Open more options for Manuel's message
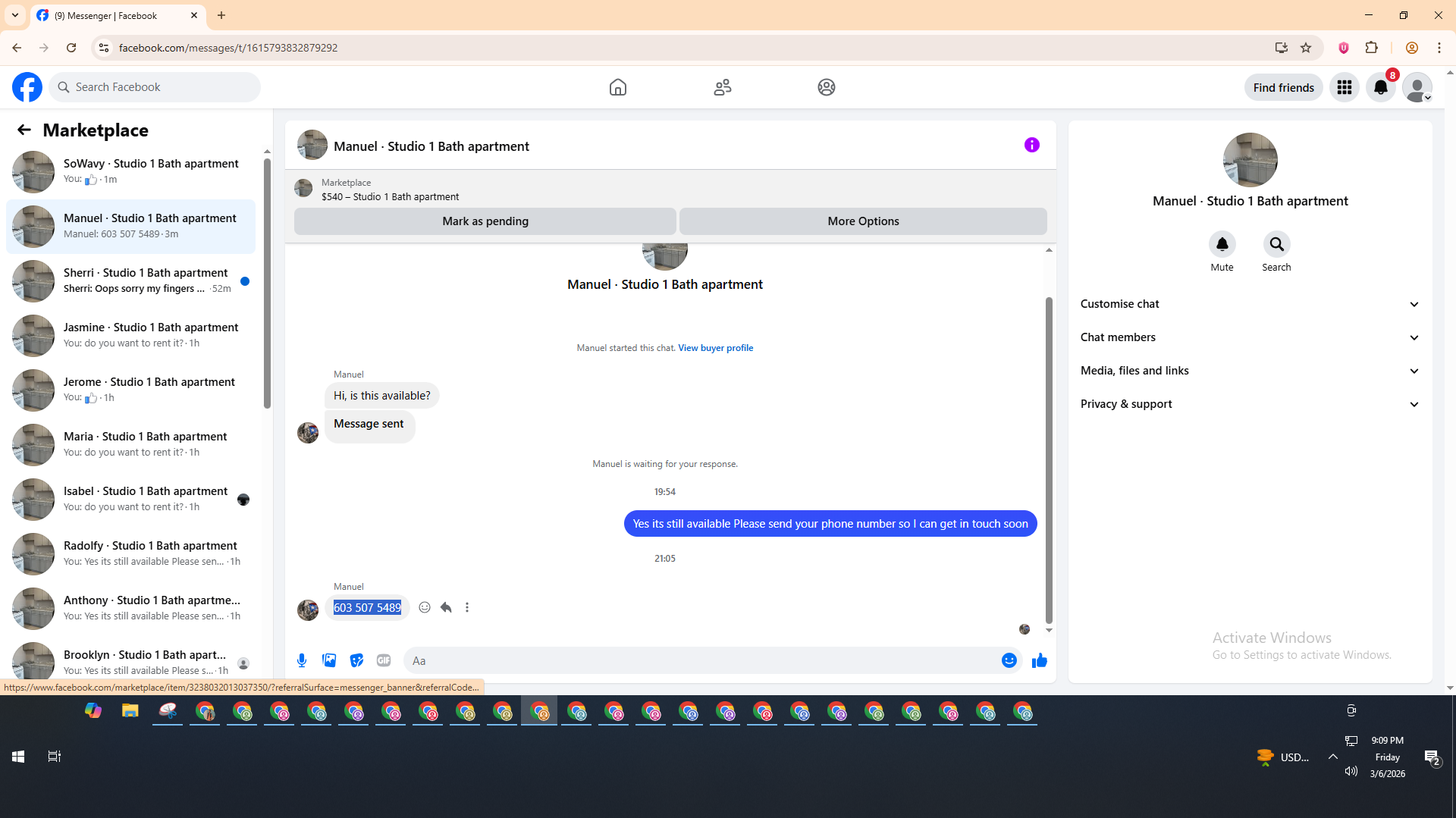The image size is (1456, 818). pos(467,607)
